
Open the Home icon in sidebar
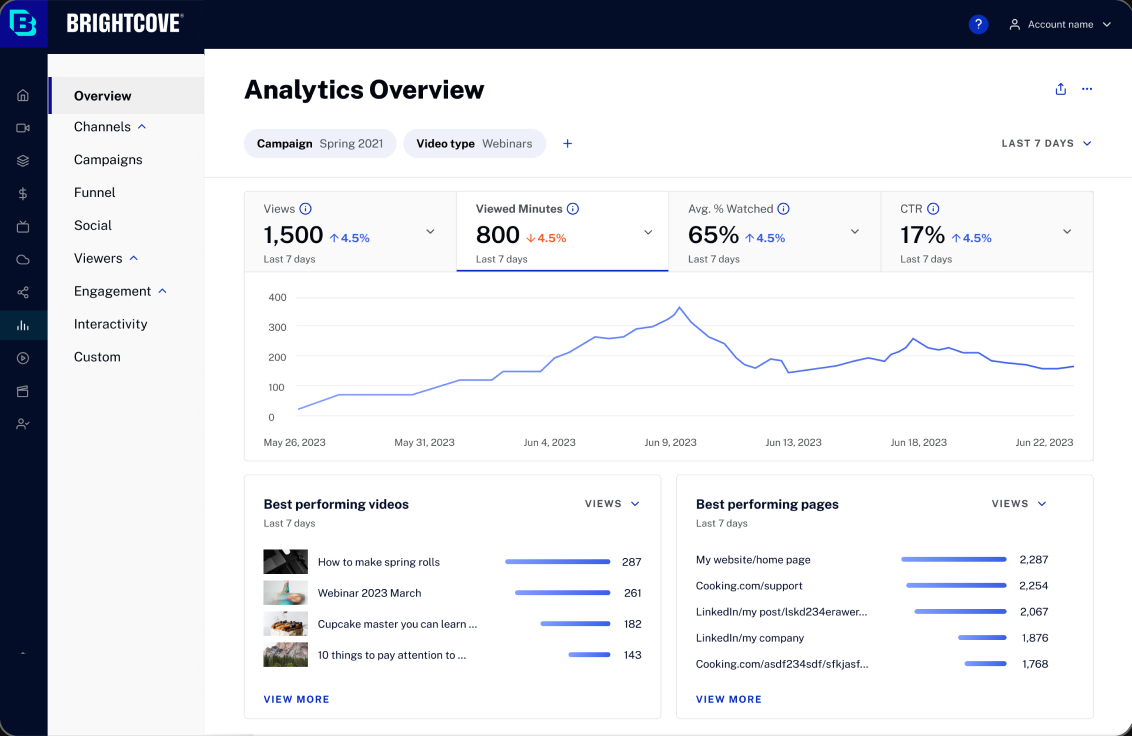click(23, 95)
